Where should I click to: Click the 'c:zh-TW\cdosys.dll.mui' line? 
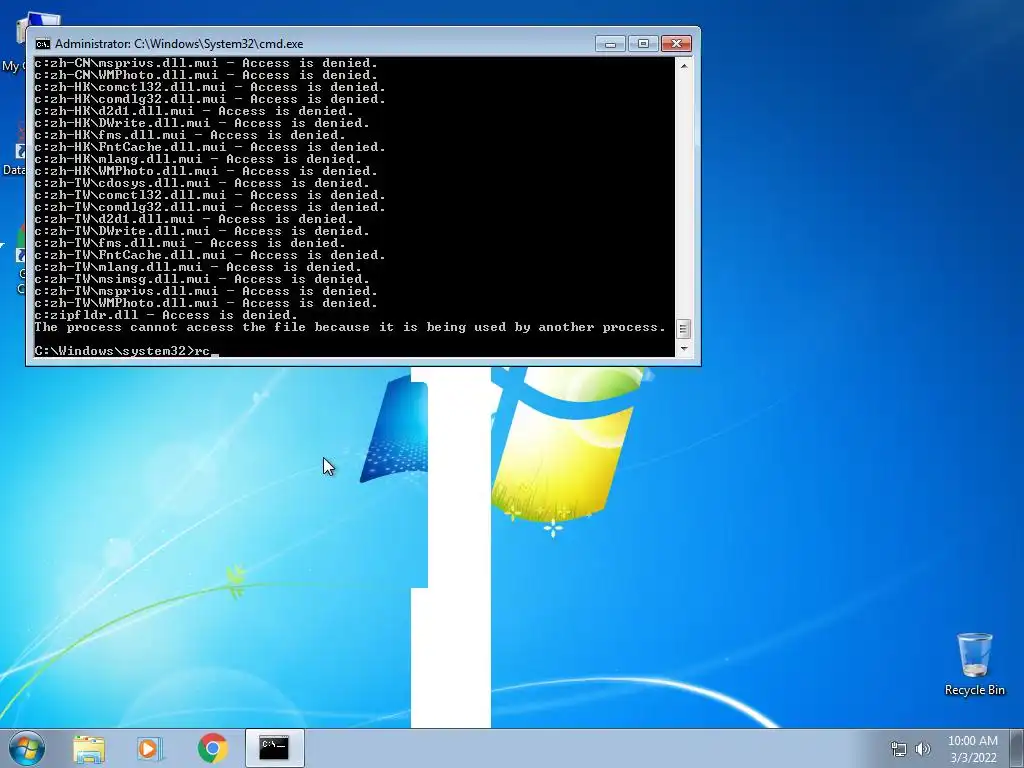[202, 183]
